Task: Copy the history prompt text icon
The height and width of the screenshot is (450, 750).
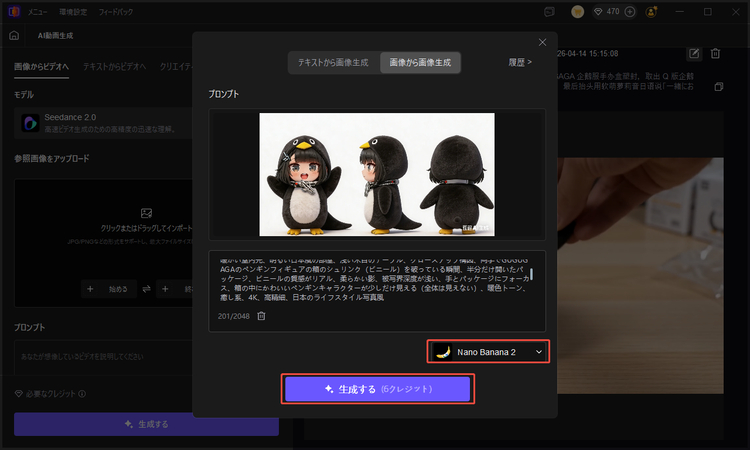Action: coord(718,87)
